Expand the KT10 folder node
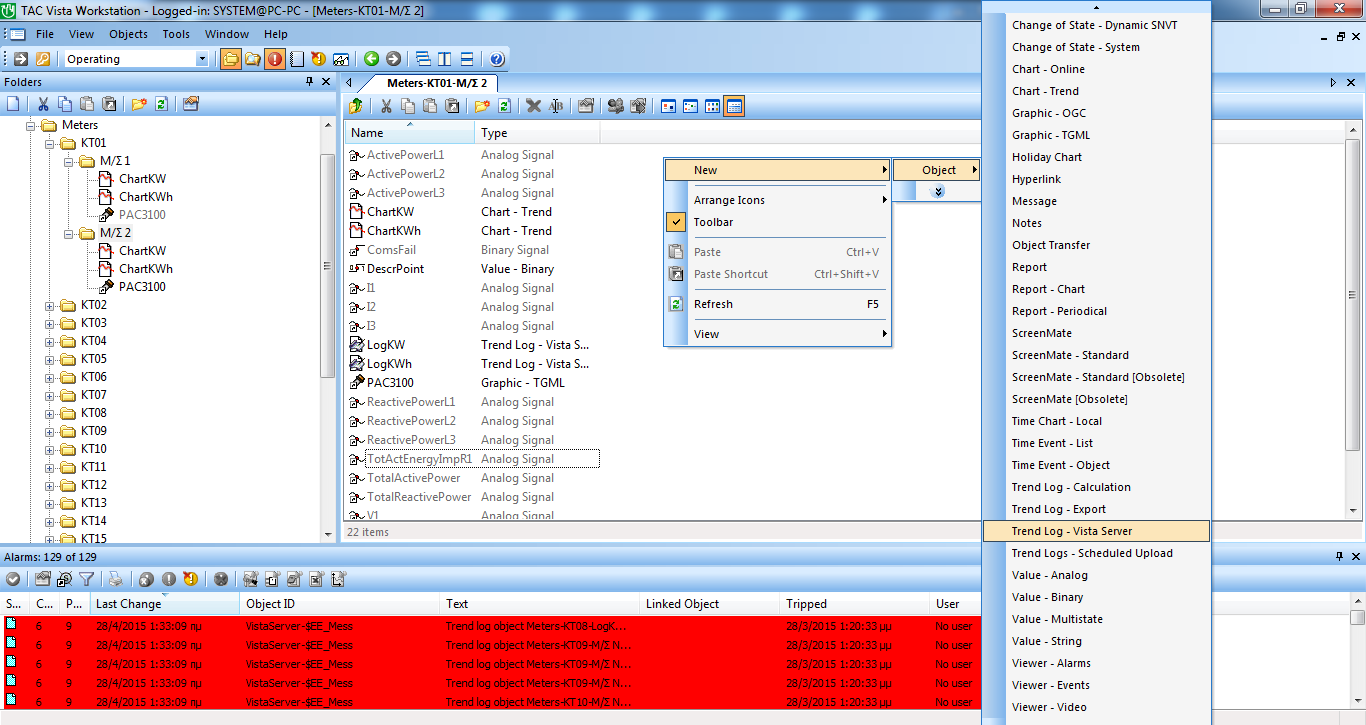The width and height of the screenshot is (1366, 725). (x=50, y=449)
